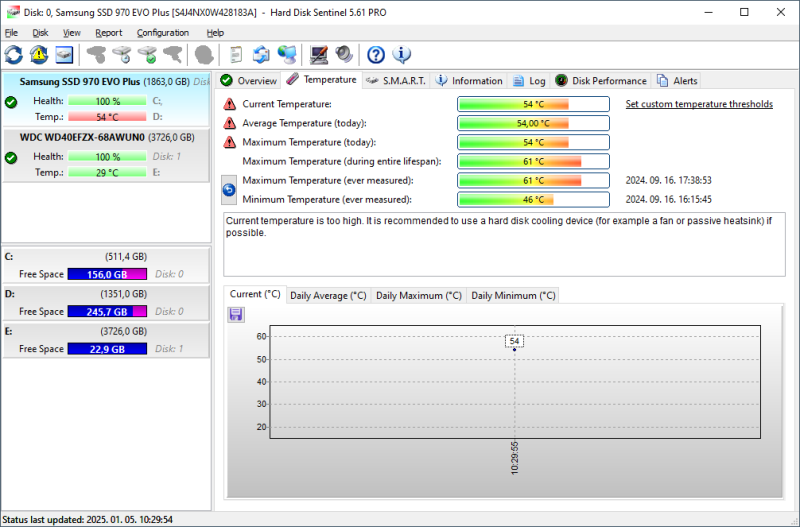The height and width of the screenshot is (527, 800).
Task: Click the Average Temperature 54,00 °C bar
Action: click(x=533, y=123)
